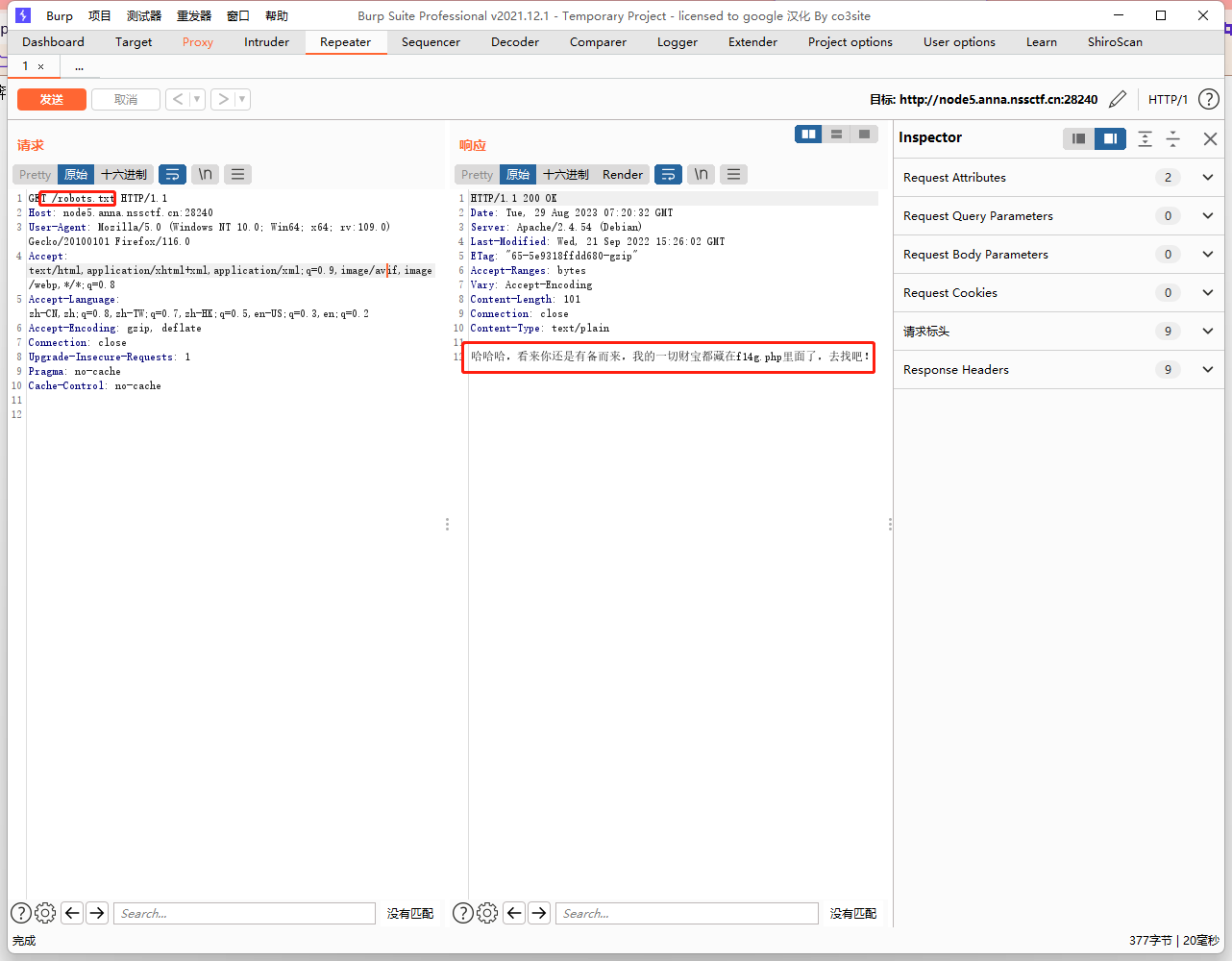Switch to the Decoder tab
Image resolution: width=1232 pixels, height=961 pixels.
514,42
